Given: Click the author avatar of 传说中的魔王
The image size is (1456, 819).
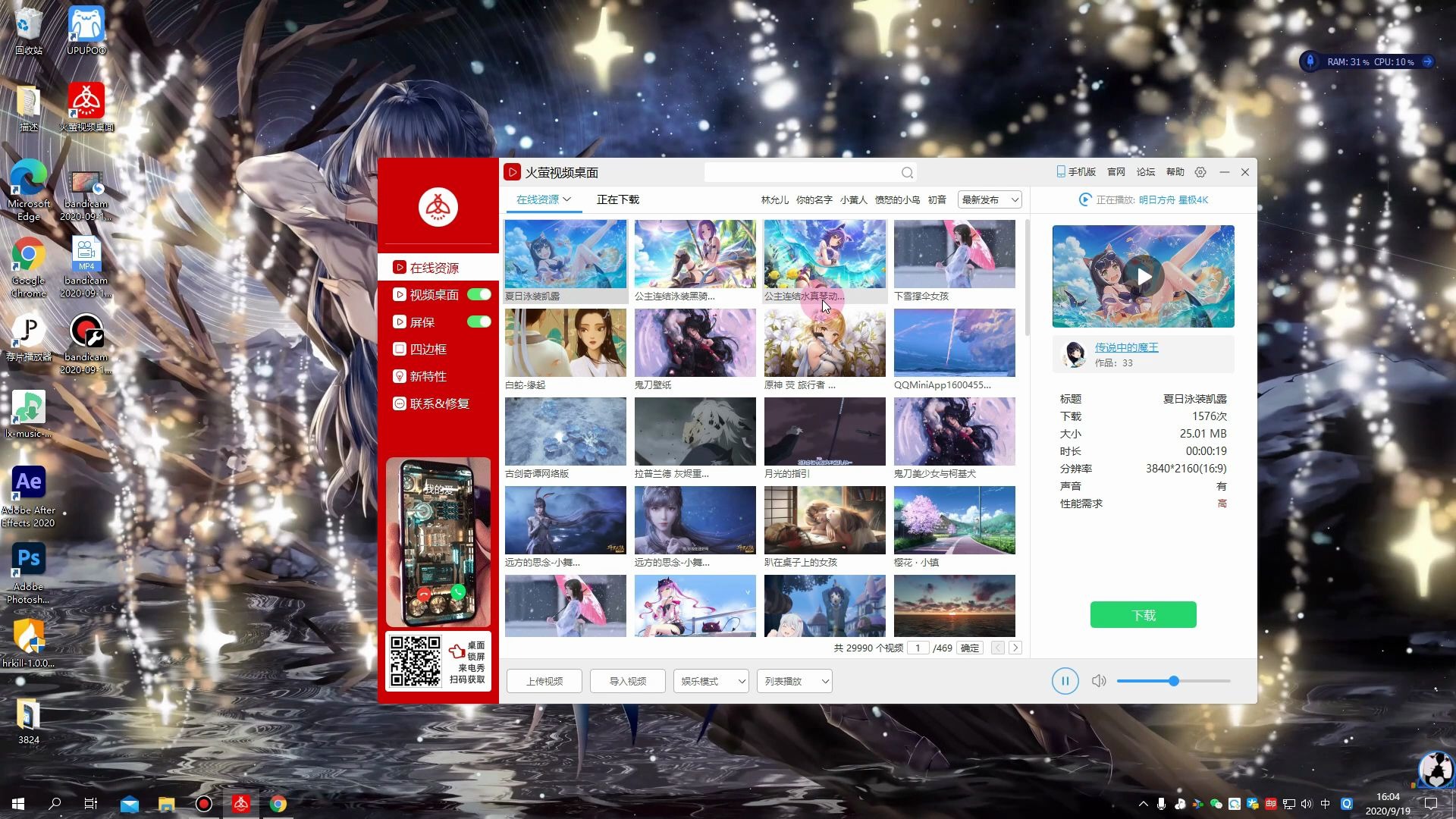Looking at the screenshot, I should 1074,354.
